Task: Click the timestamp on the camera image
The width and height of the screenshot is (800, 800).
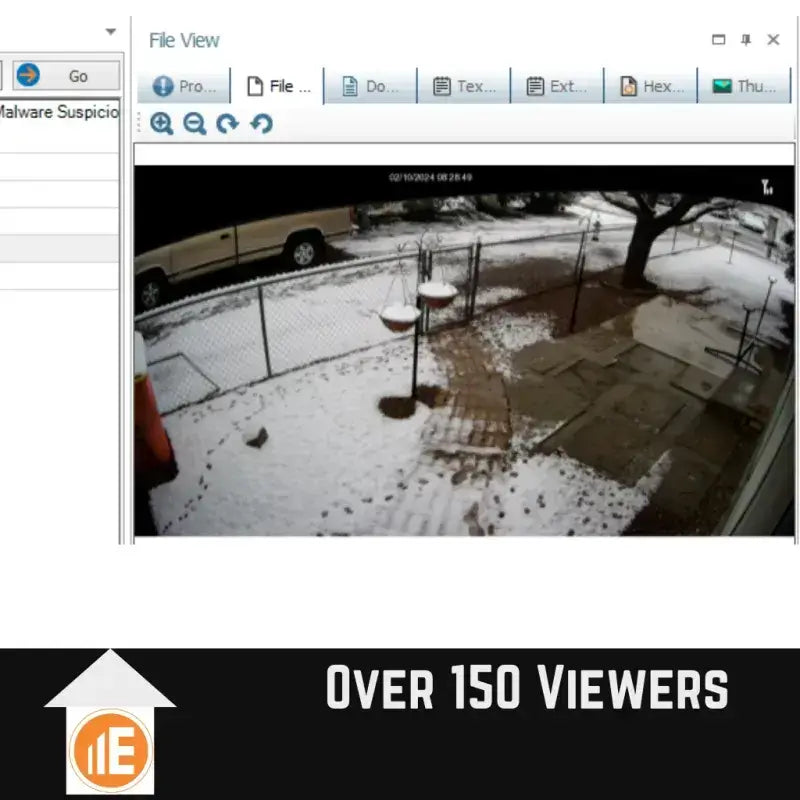Action: coord(430,177)
